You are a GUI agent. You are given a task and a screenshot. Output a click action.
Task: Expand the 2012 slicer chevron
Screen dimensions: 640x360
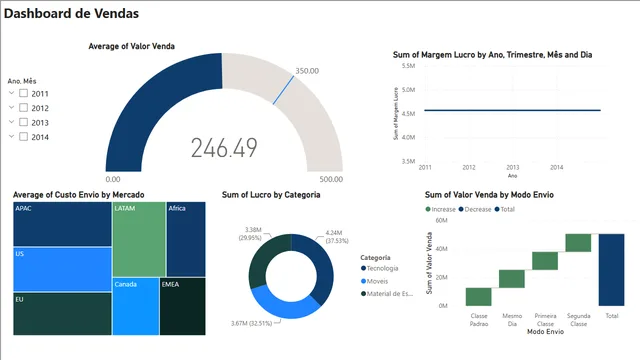(11, 107)
